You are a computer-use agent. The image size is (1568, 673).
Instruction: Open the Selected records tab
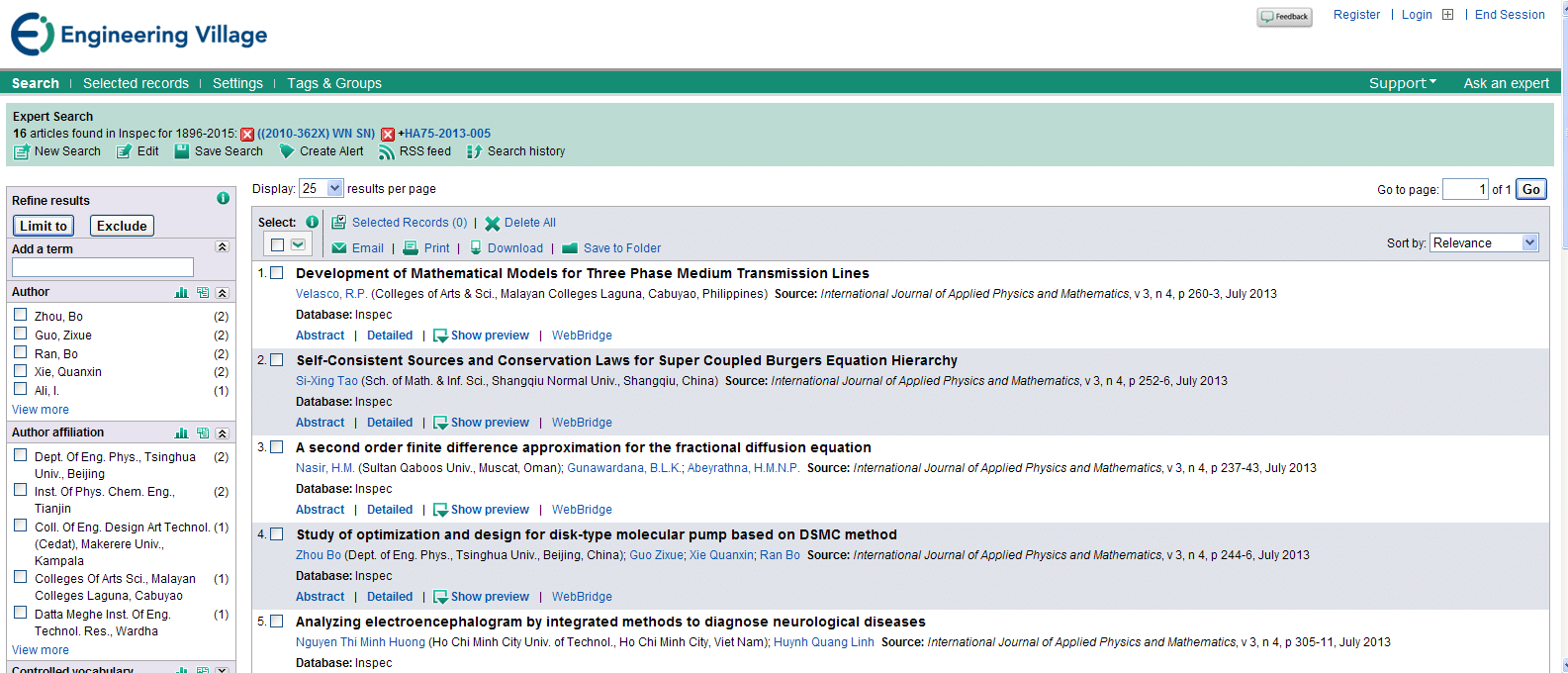[136, 83]
